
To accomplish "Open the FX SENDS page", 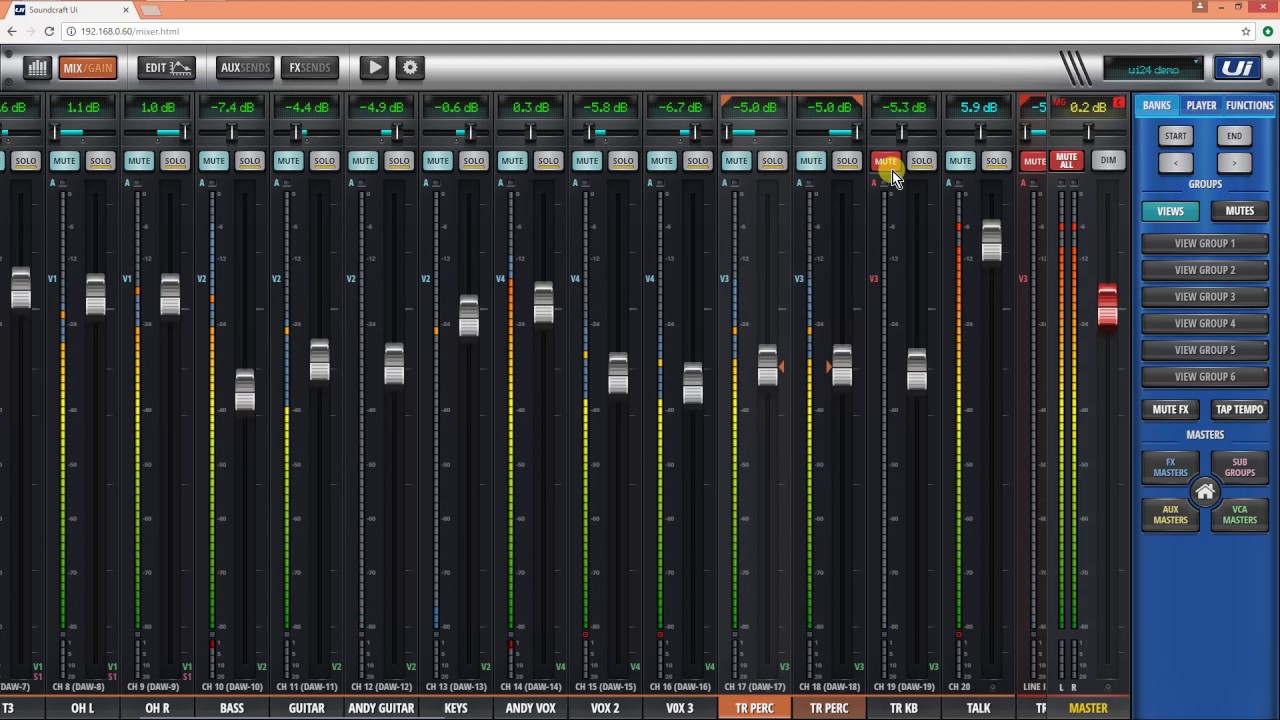I will click(x=309, y=68).
